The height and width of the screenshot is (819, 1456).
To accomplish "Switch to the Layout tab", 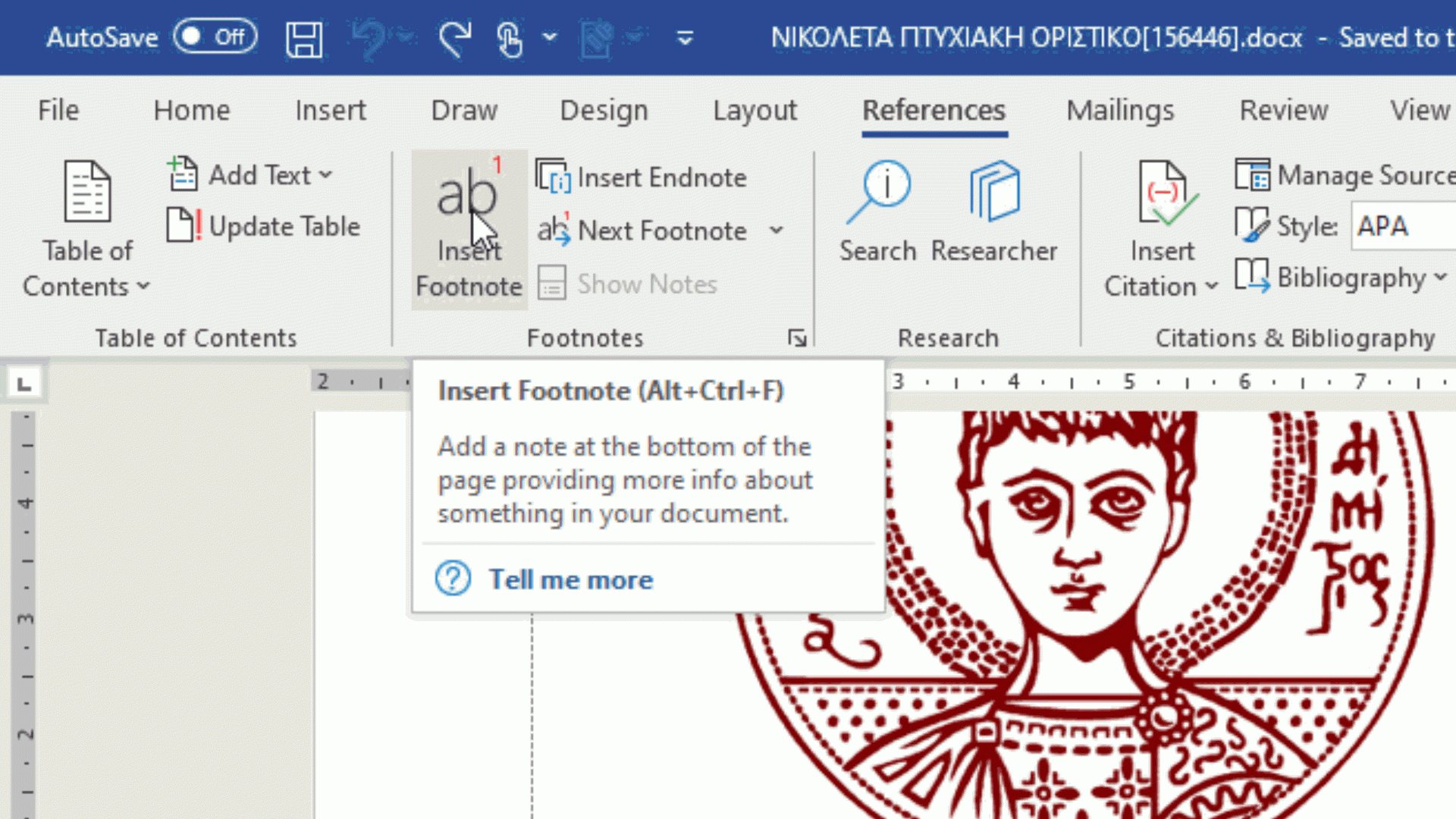I will (x=755, y=111).
